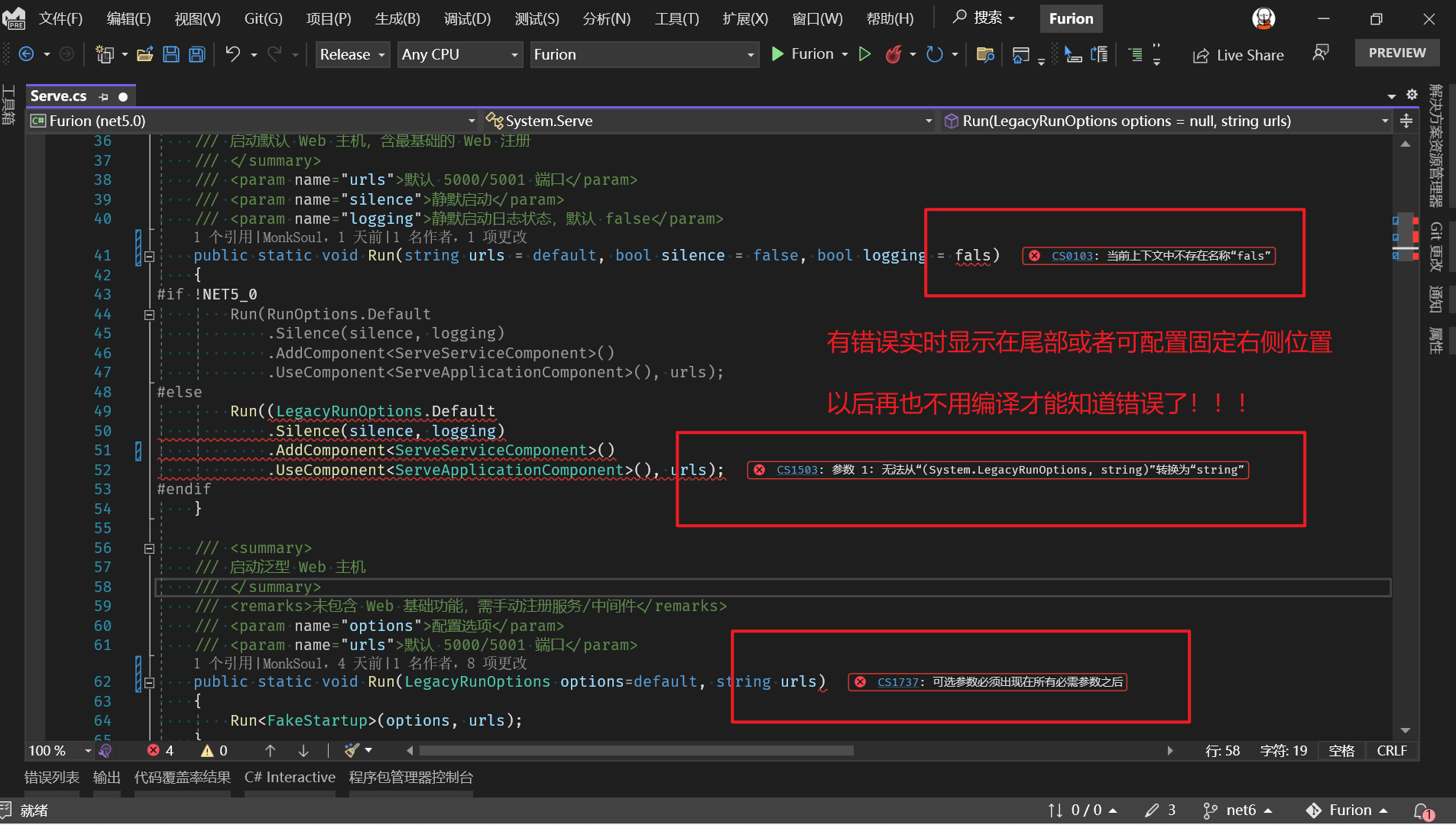The image size is (1456, 825).
Task: Click the Start Without Debugging outline play icon
Action: (864, 54)
